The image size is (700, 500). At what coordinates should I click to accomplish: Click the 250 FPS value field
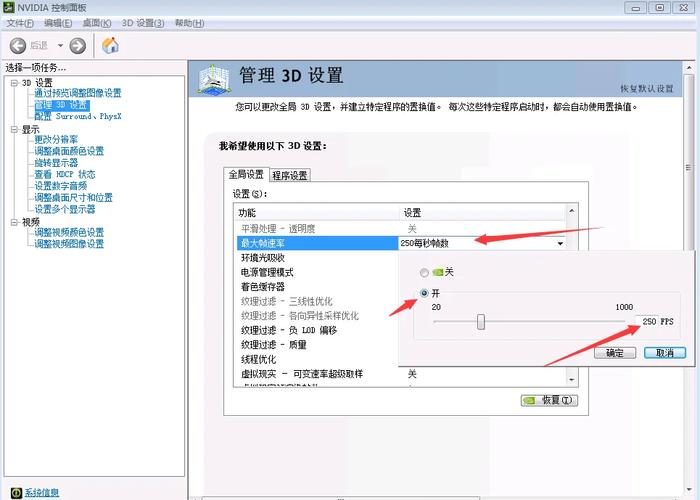(x=648, y=321)
